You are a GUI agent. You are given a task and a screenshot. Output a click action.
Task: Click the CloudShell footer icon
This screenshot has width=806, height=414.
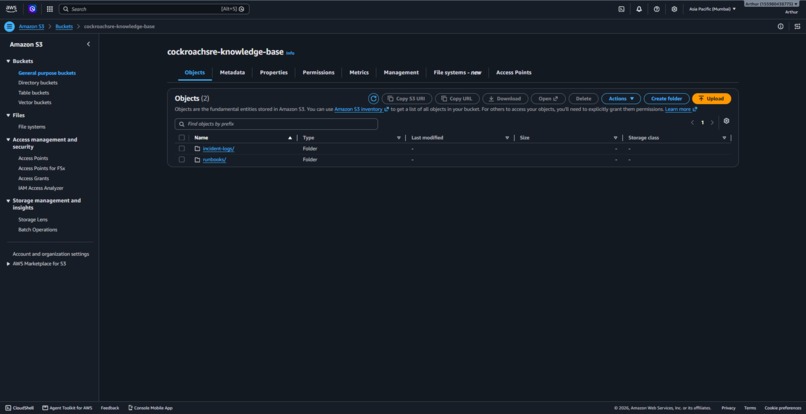(8, 408)
